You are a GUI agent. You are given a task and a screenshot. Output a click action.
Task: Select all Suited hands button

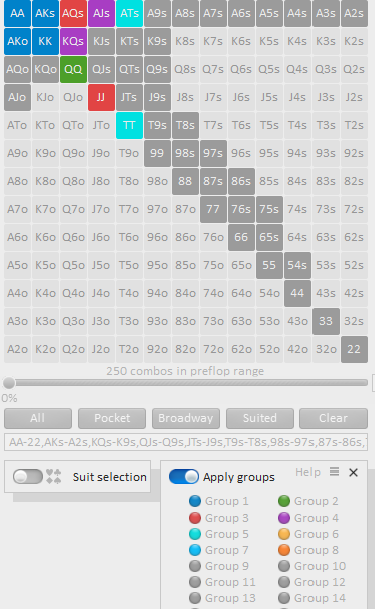pos(260,418)
